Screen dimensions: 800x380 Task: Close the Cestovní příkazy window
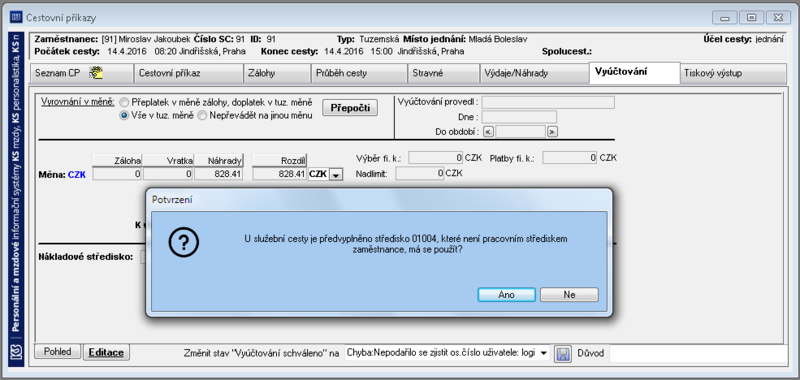click(x=778, y=17)
